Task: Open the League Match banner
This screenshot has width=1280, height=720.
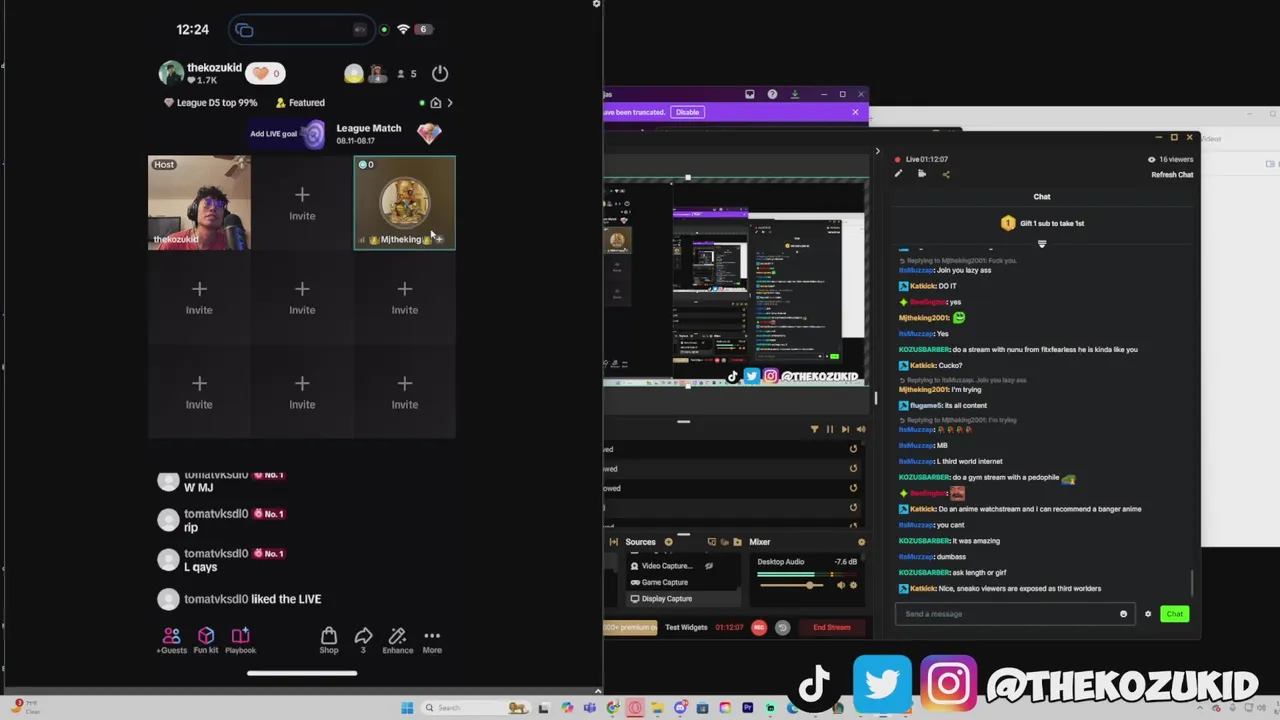Action: (x=389, y=134)
